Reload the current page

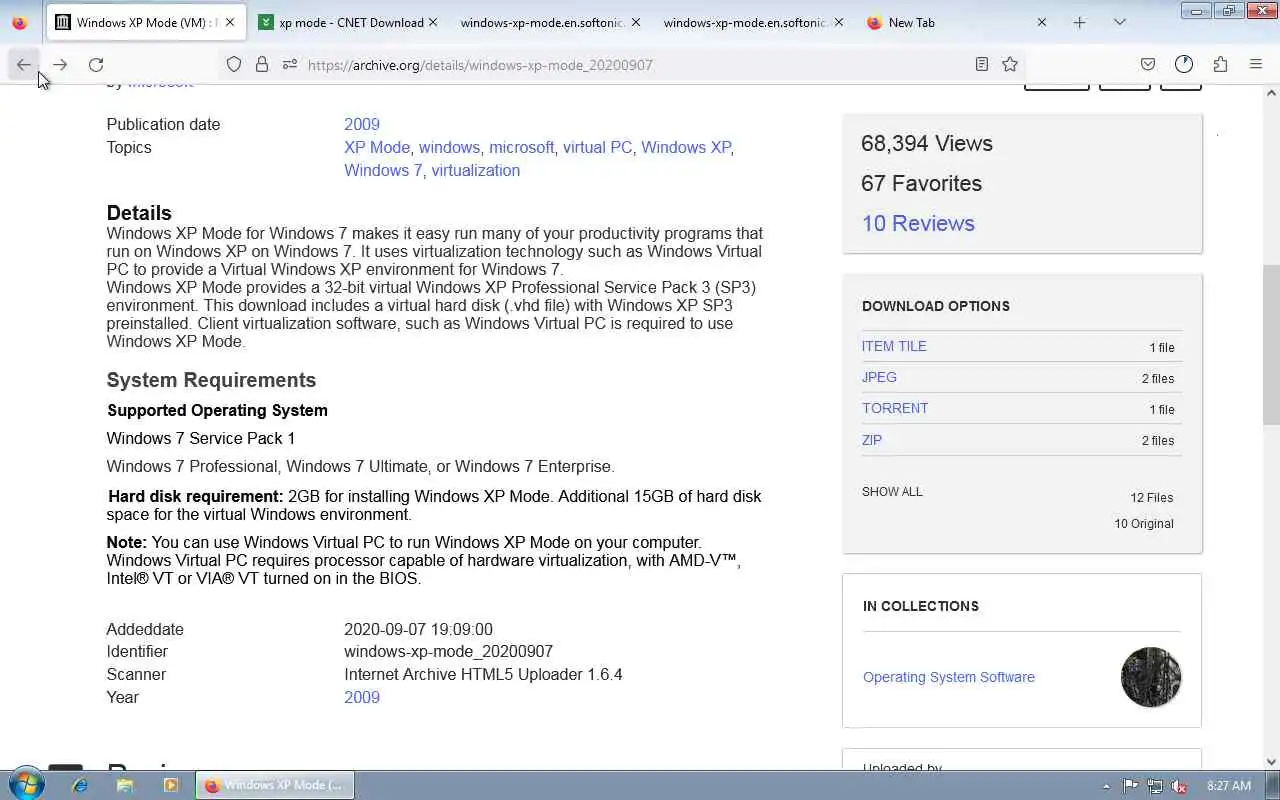[x=96, y=64]
